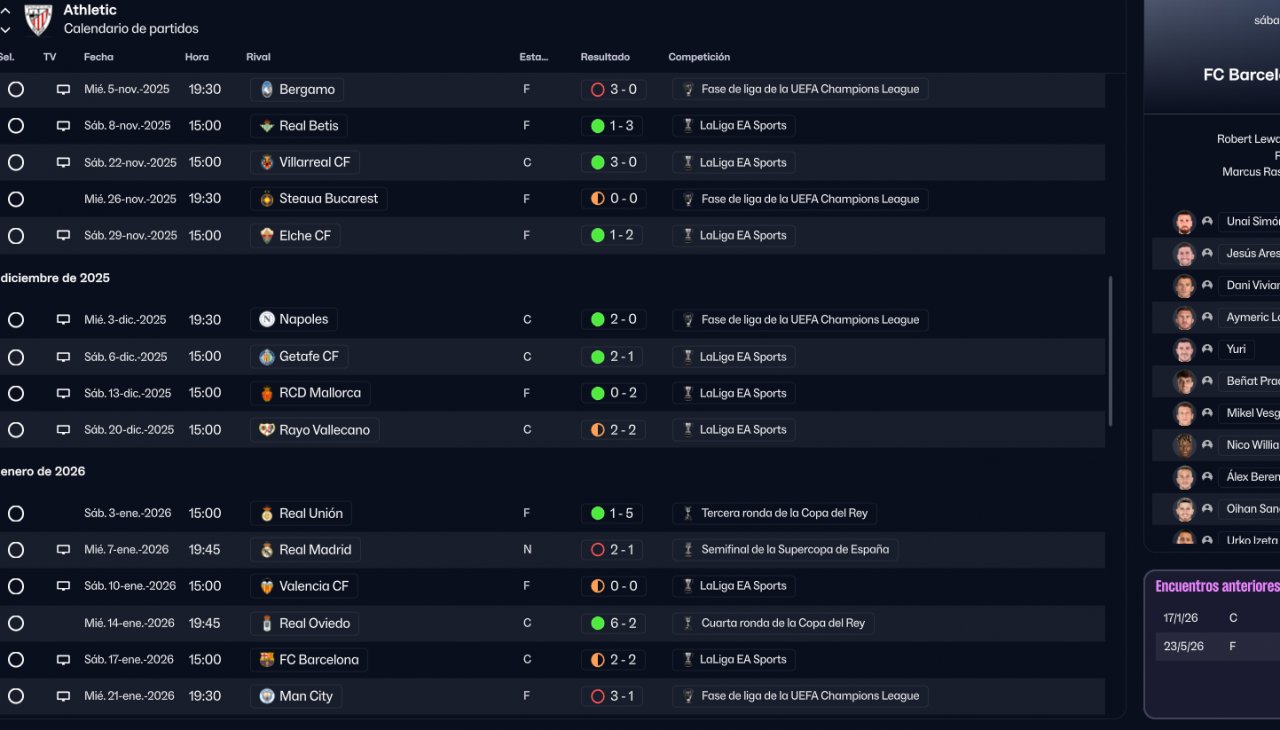
Task: Click the FC Barcelona club badge
Action: (x=267, y=660)
